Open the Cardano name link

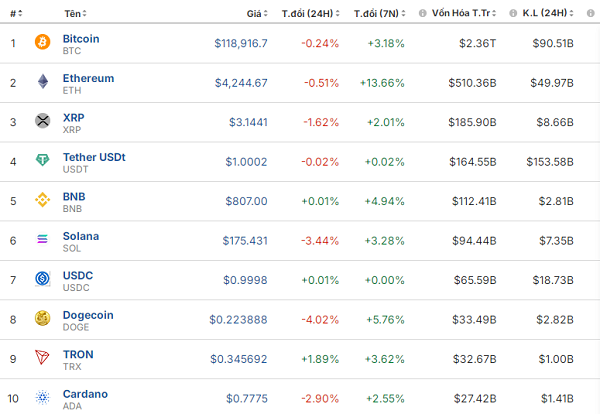click(85, 394)
